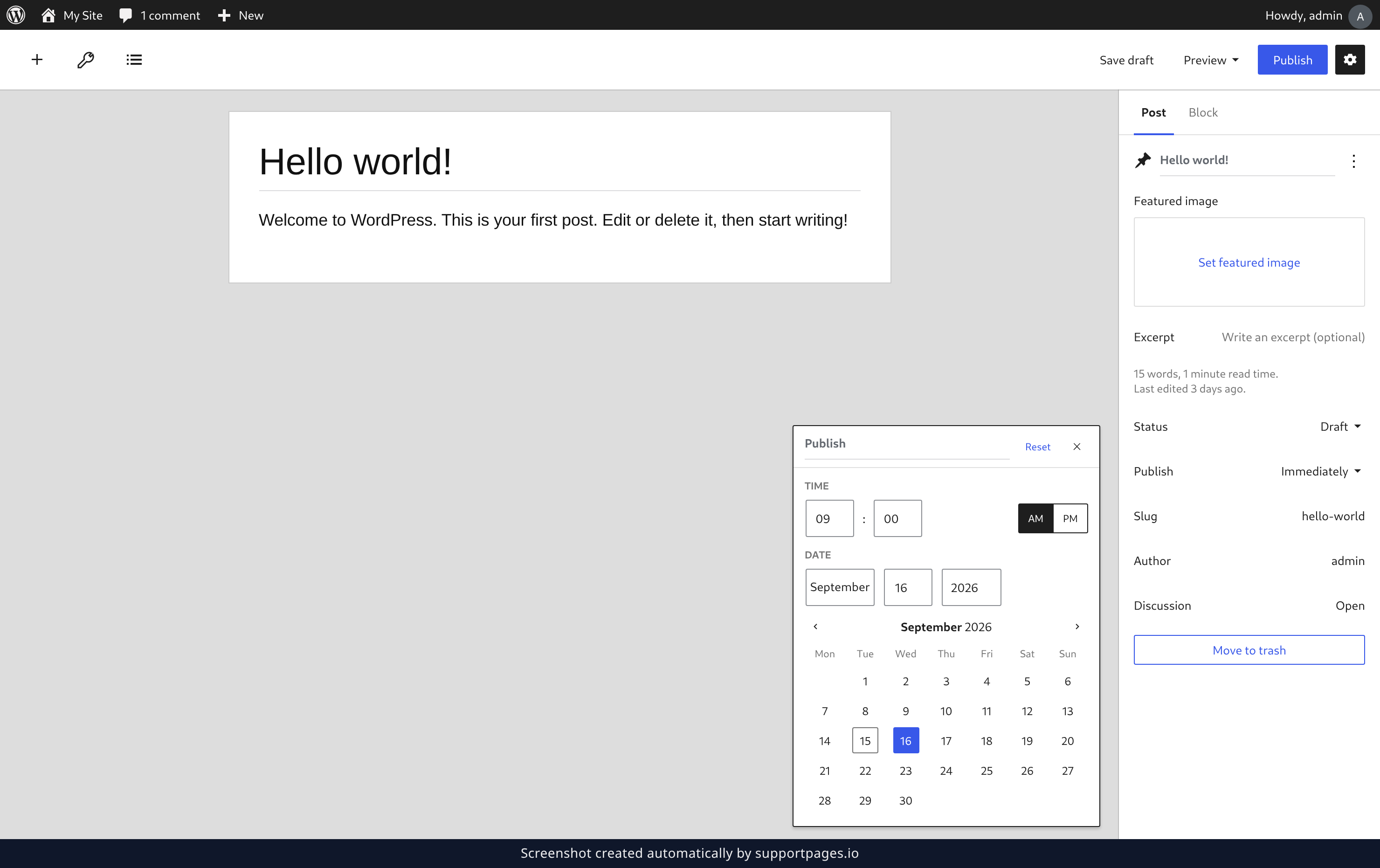This screenshot has height=868, width=1380.
Task: Click the hours field showing 09
Action: pos(829,518)
